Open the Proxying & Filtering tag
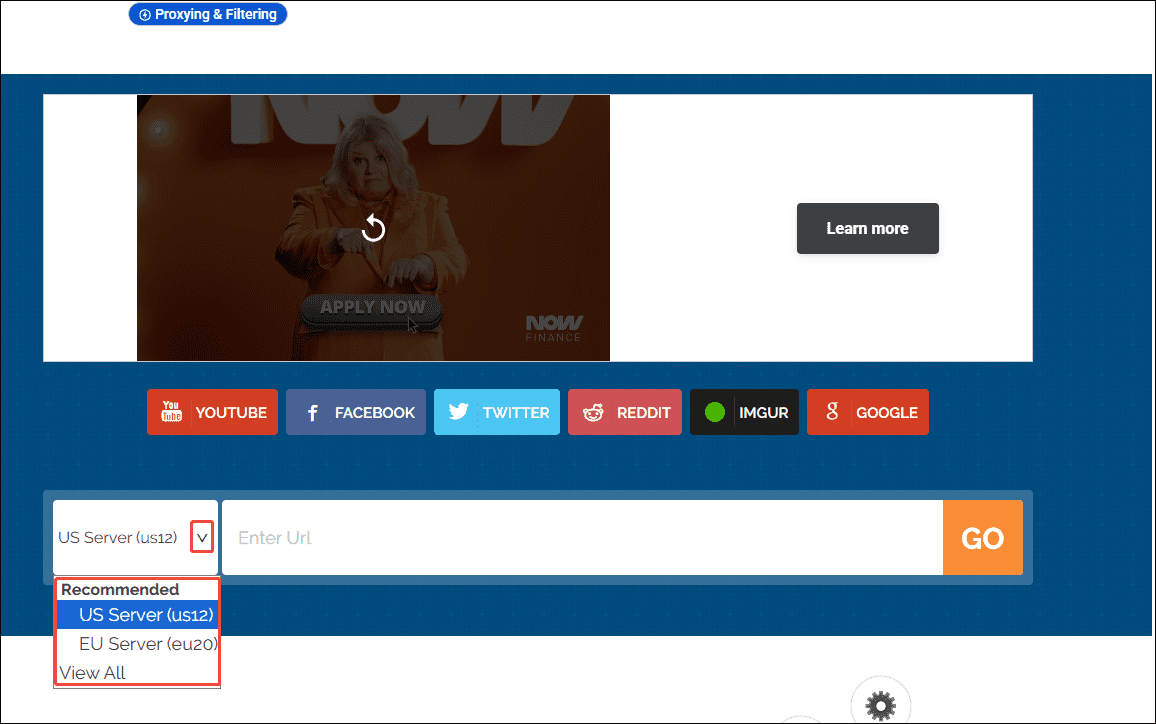This screenshot has width=1156, height=724. pos(208,14)
